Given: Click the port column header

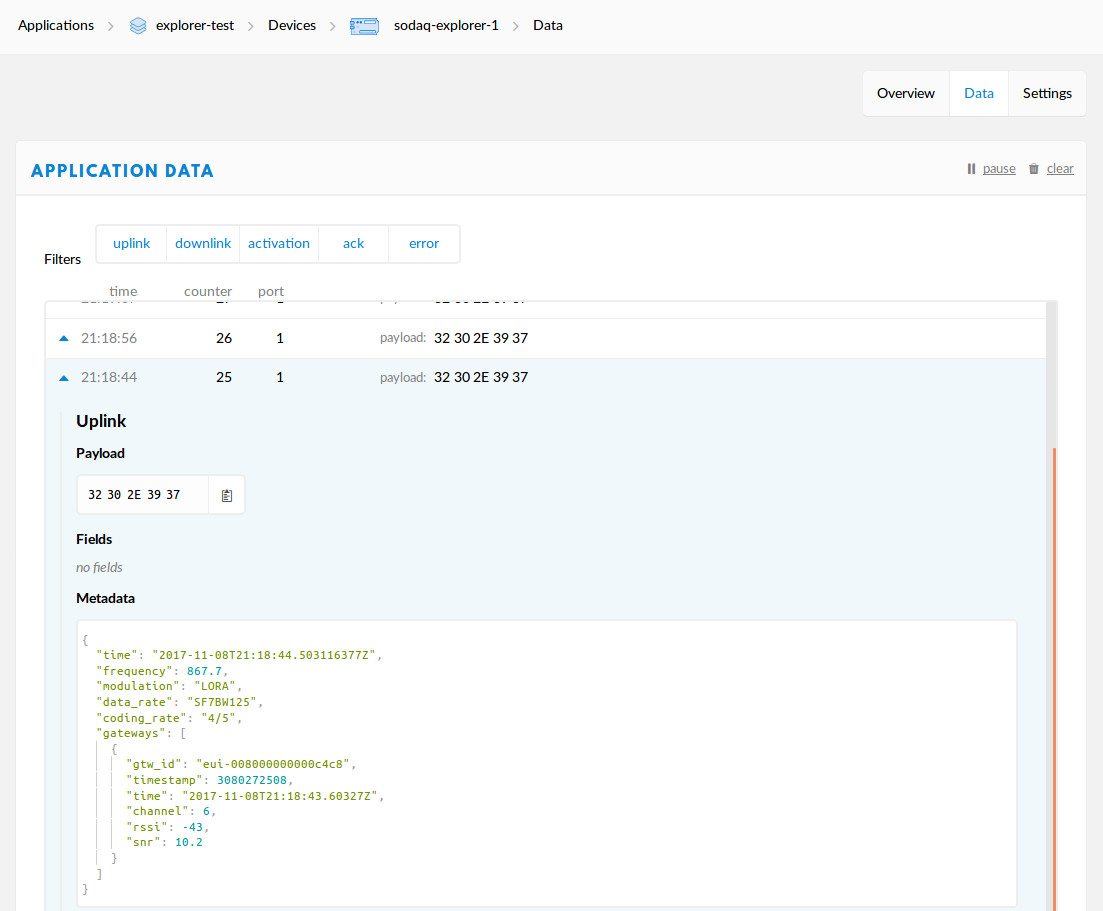Looking at the screenshot, I should point(271,291).
